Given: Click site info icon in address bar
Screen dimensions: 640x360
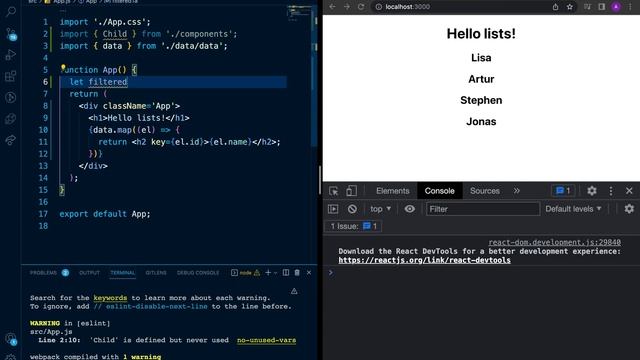Looking at the screenshot, I should point(378,7).
